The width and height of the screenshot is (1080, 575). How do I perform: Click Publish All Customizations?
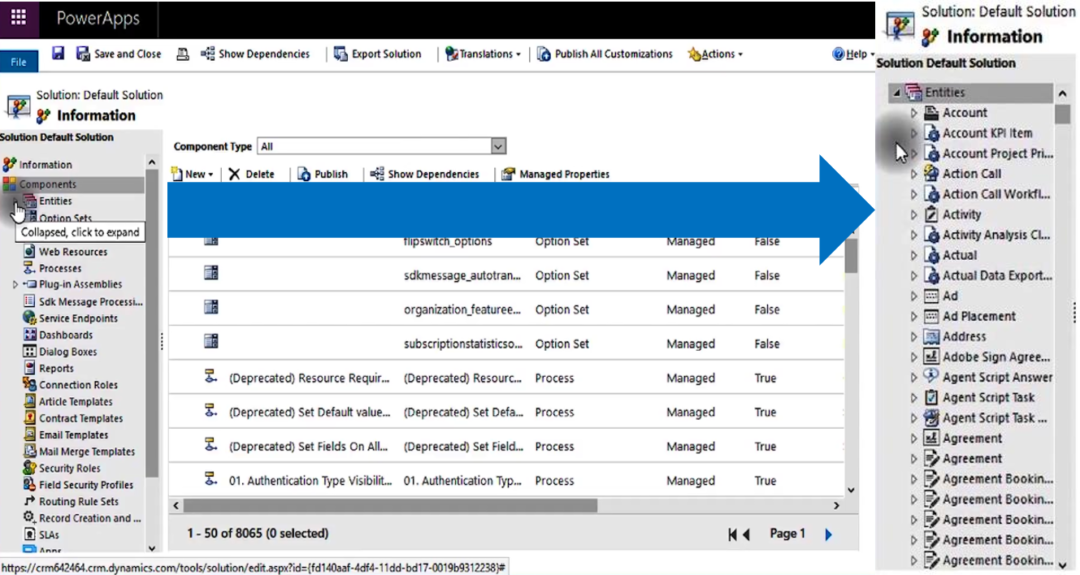(605, 54)
